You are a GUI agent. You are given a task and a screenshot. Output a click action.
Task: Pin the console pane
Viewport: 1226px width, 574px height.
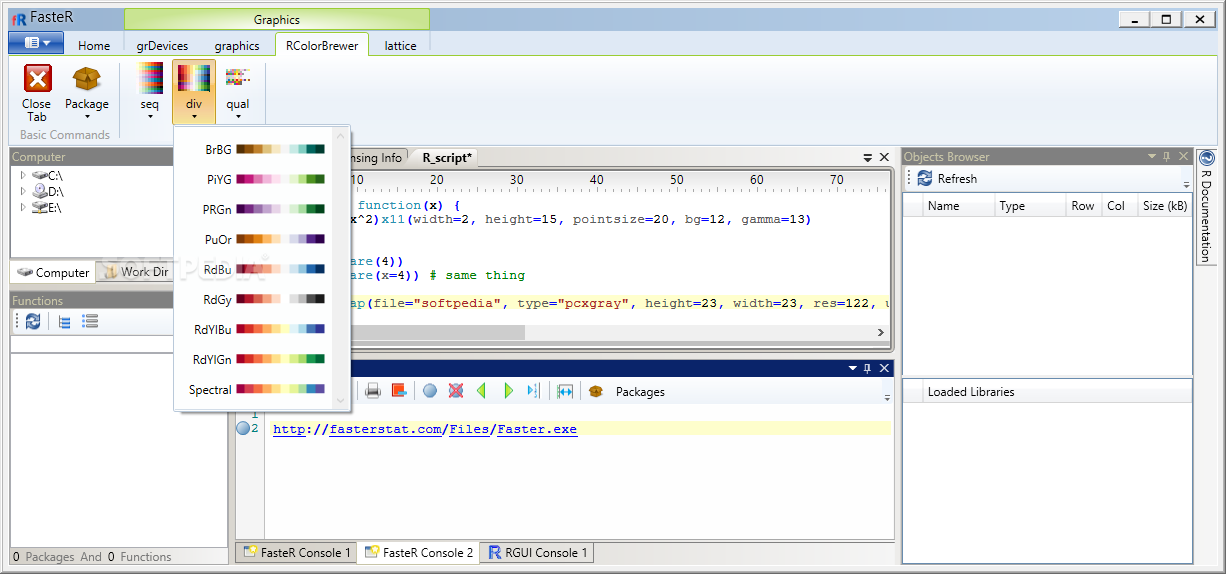[867, 368]
